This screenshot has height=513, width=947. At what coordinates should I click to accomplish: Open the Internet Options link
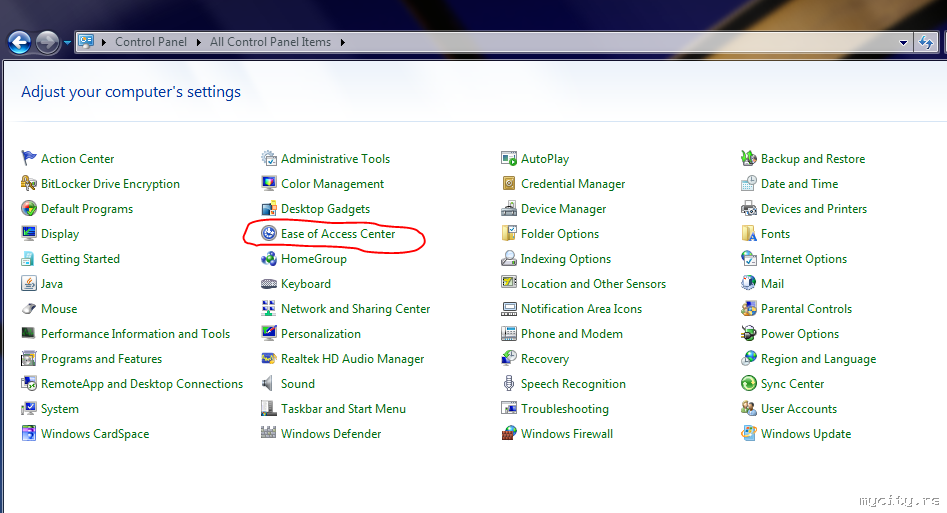[x=803, y=259]
